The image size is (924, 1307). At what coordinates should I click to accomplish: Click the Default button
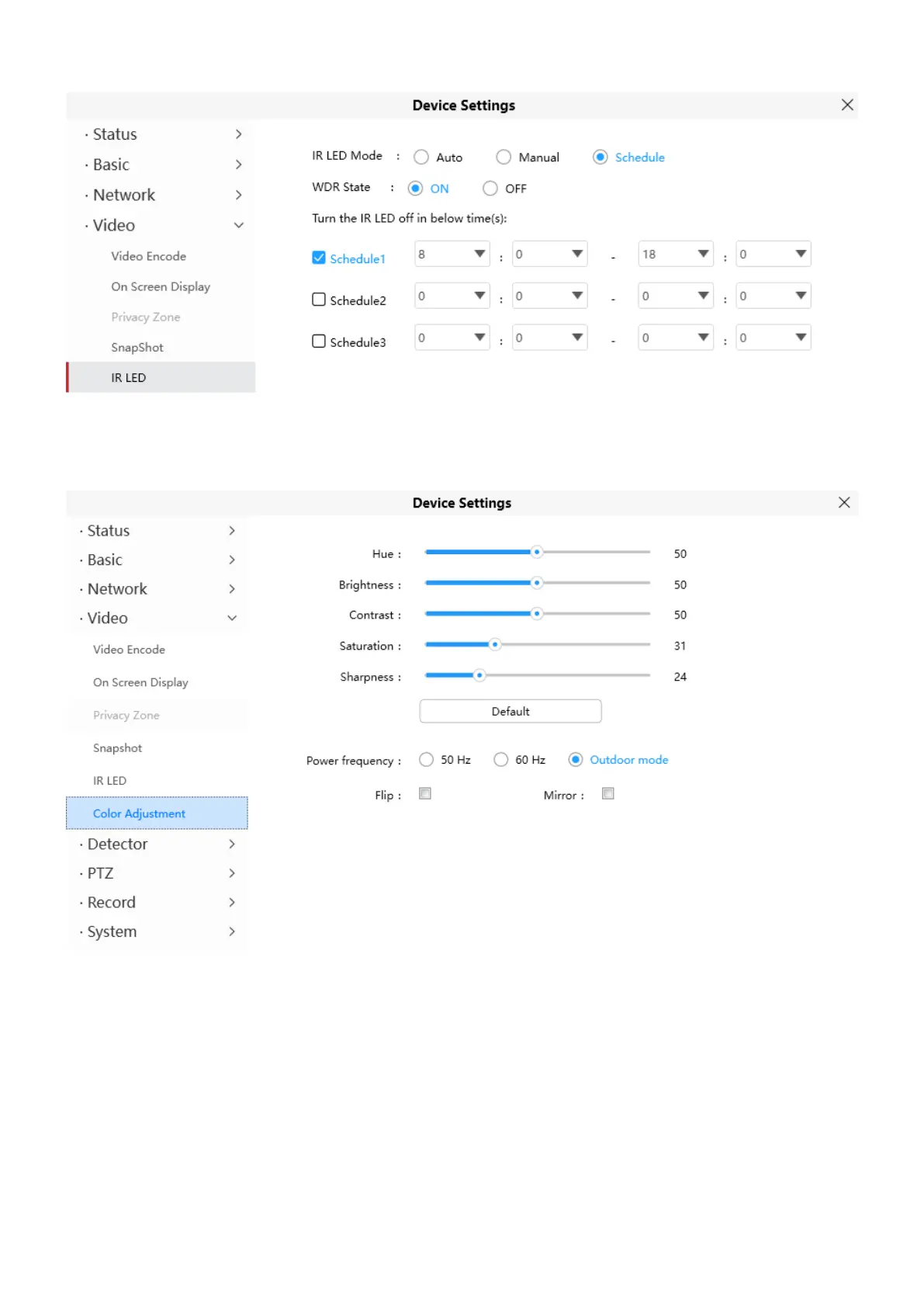(510, 711)
